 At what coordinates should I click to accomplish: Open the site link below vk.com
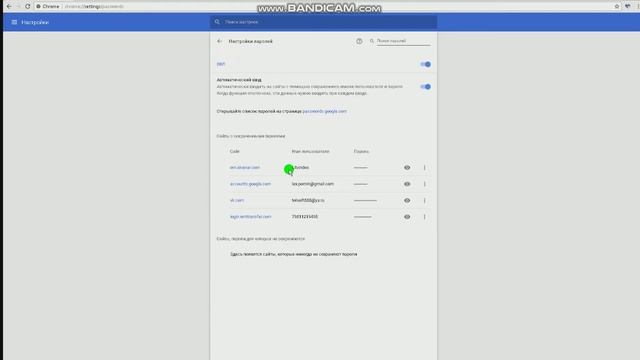coord(250,217)
